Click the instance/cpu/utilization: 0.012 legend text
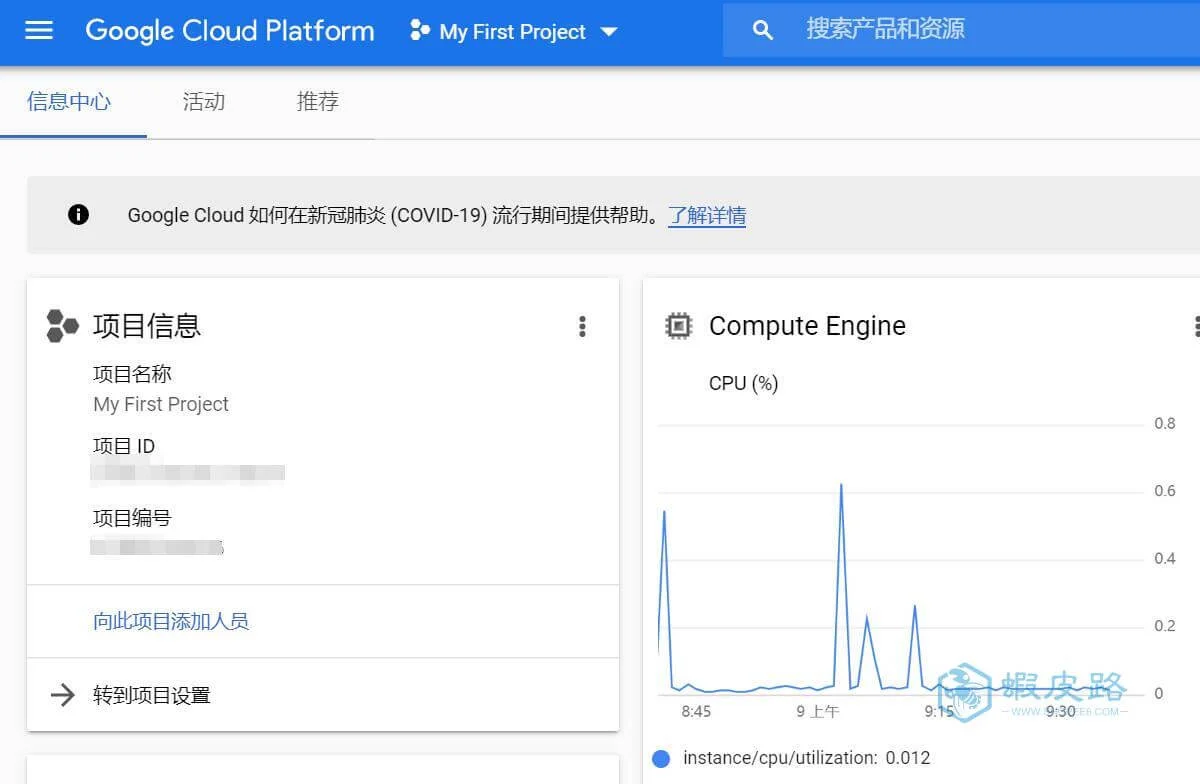The width and height of the screenshot is (1200, 784). pos(806,758)
